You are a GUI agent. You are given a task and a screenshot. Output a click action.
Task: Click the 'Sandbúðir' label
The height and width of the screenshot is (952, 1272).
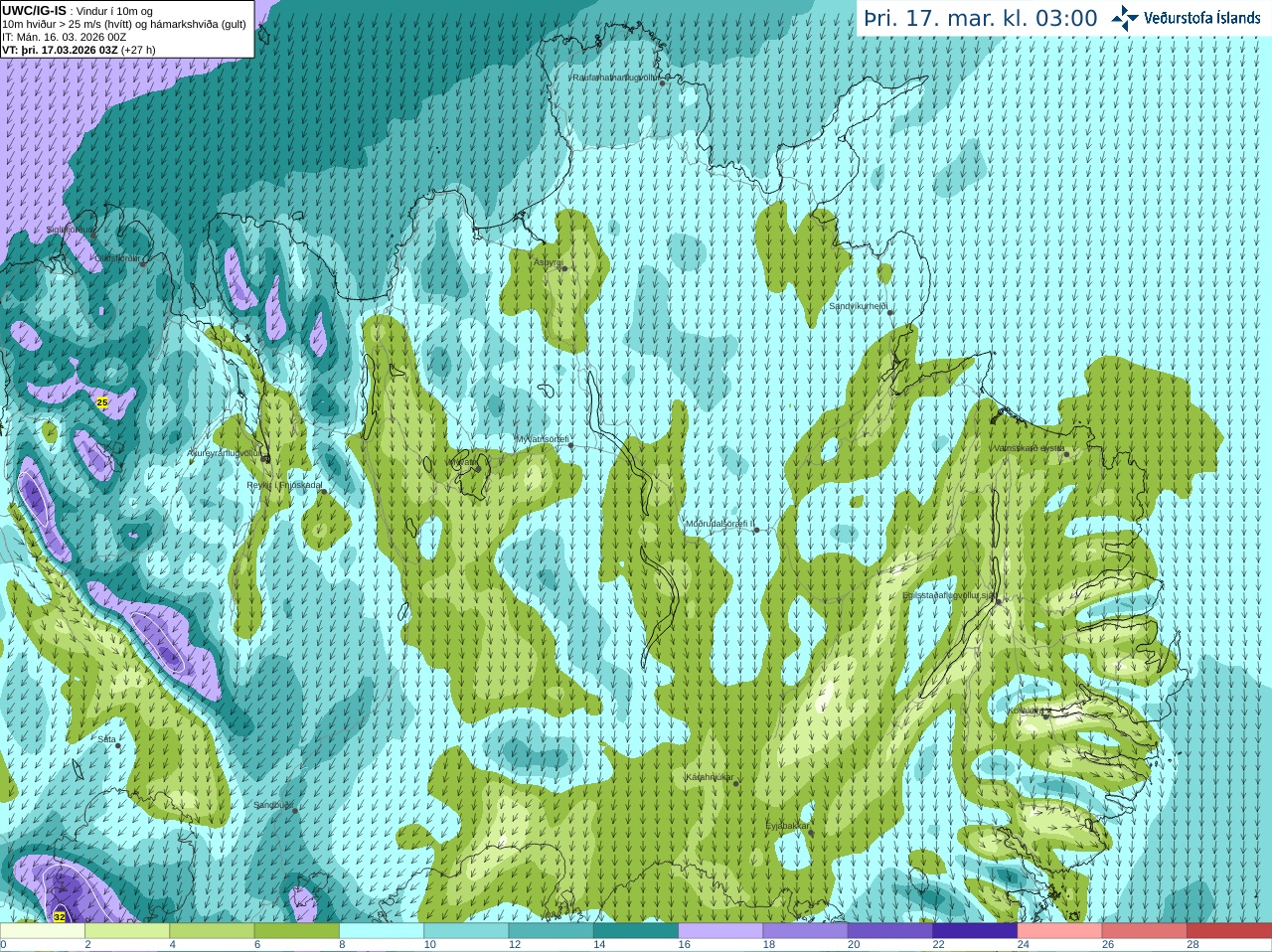tap(273, 805)
